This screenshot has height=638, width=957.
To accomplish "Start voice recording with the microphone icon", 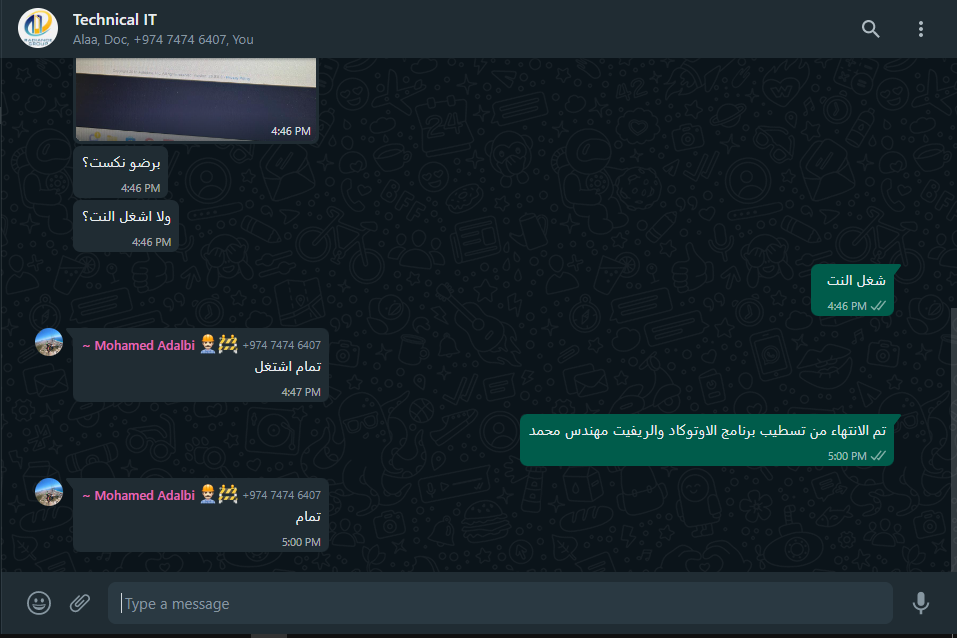I will click(920, 603).
